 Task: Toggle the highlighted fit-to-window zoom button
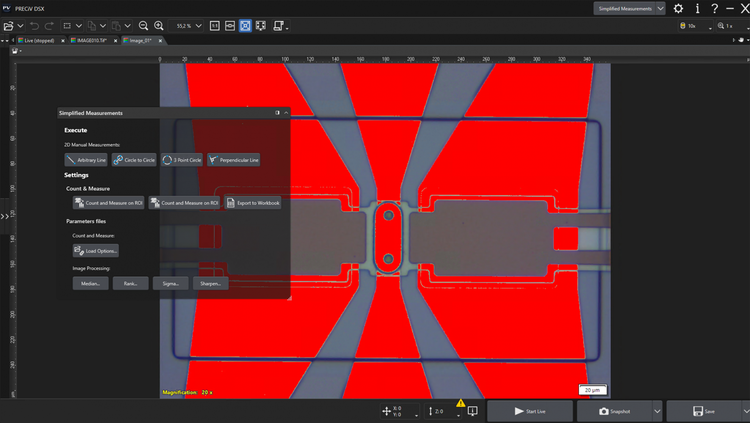point(245,25)
